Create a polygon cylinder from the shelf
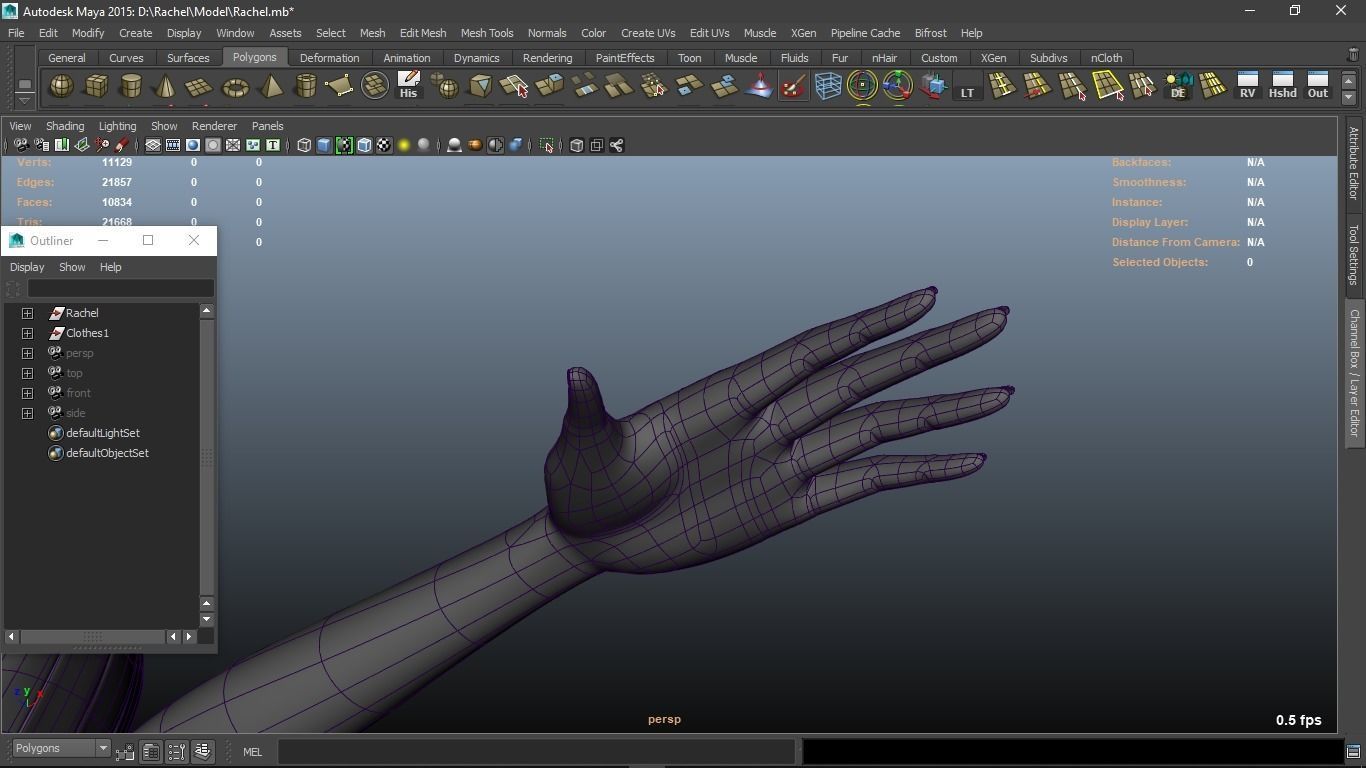 (131, 86)
